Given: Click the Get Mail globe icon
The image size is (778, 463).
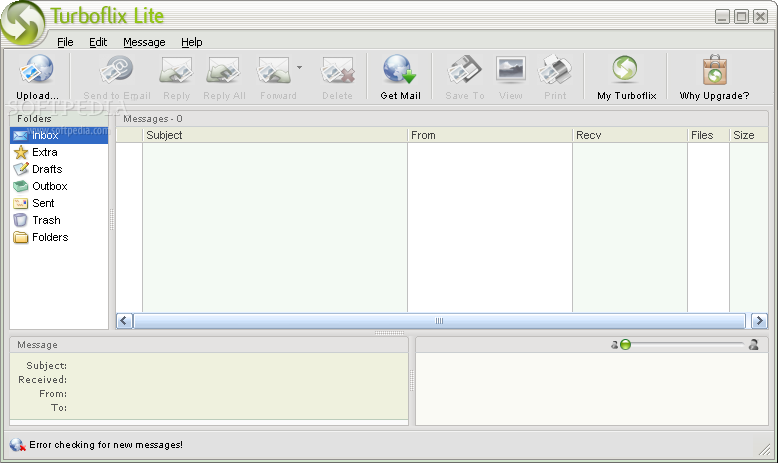Looking at the screenshot, I should tap(400, 69).
